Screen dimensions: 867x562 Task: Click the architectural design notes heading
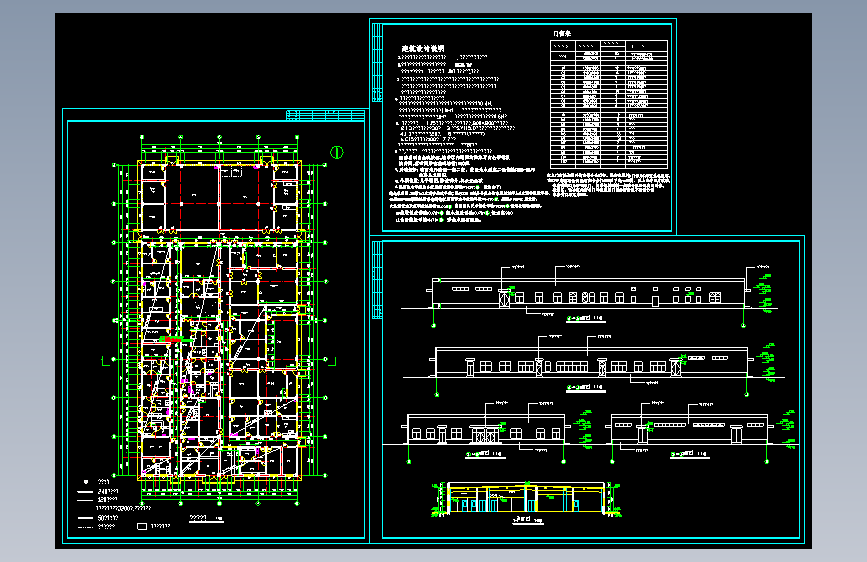pos(423,49)
